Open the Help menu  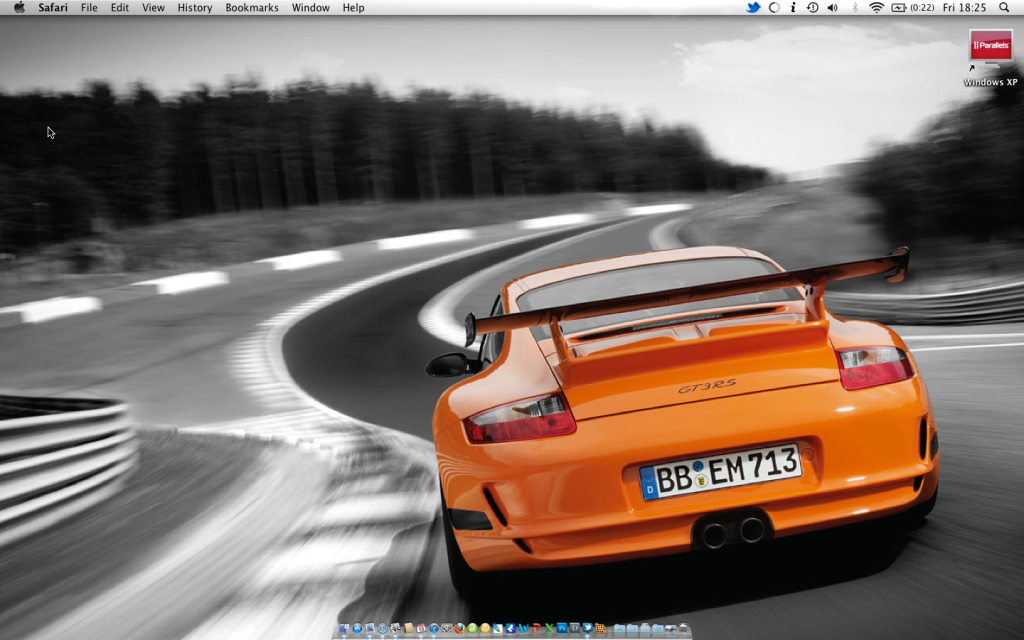353,7
